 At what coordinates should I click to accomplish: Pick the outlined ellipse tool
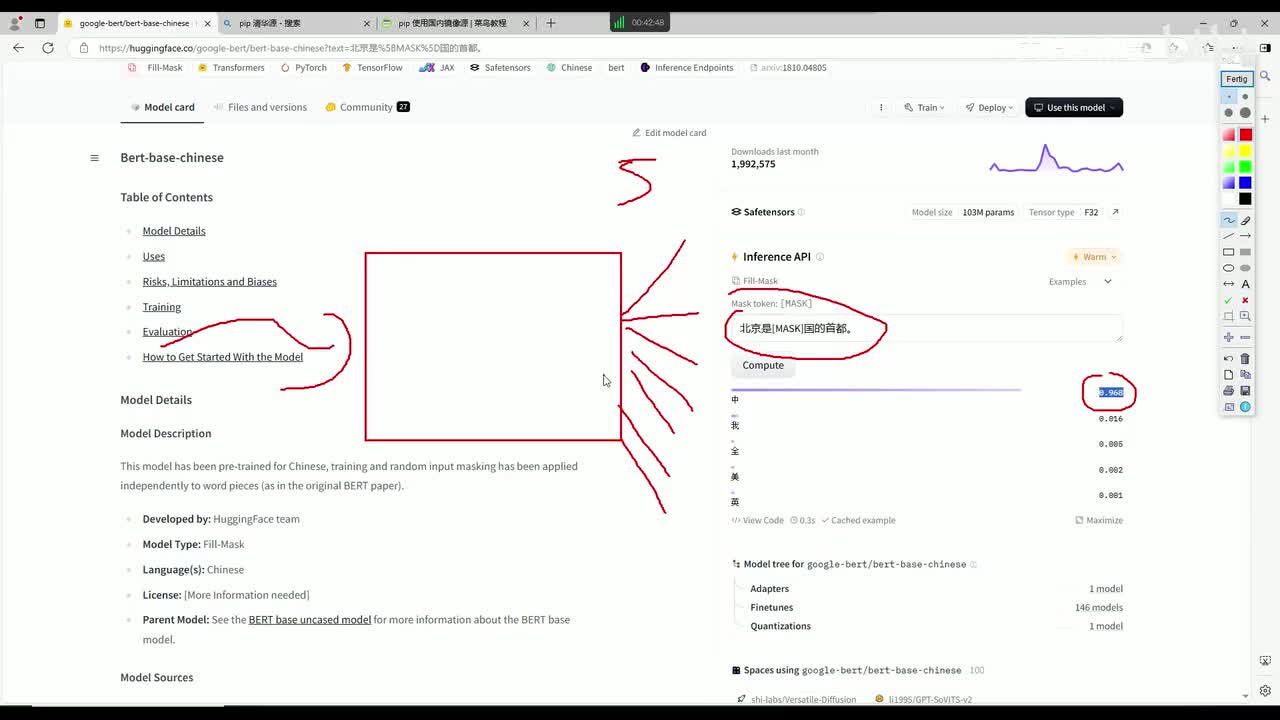click(x=1229, y=268)
